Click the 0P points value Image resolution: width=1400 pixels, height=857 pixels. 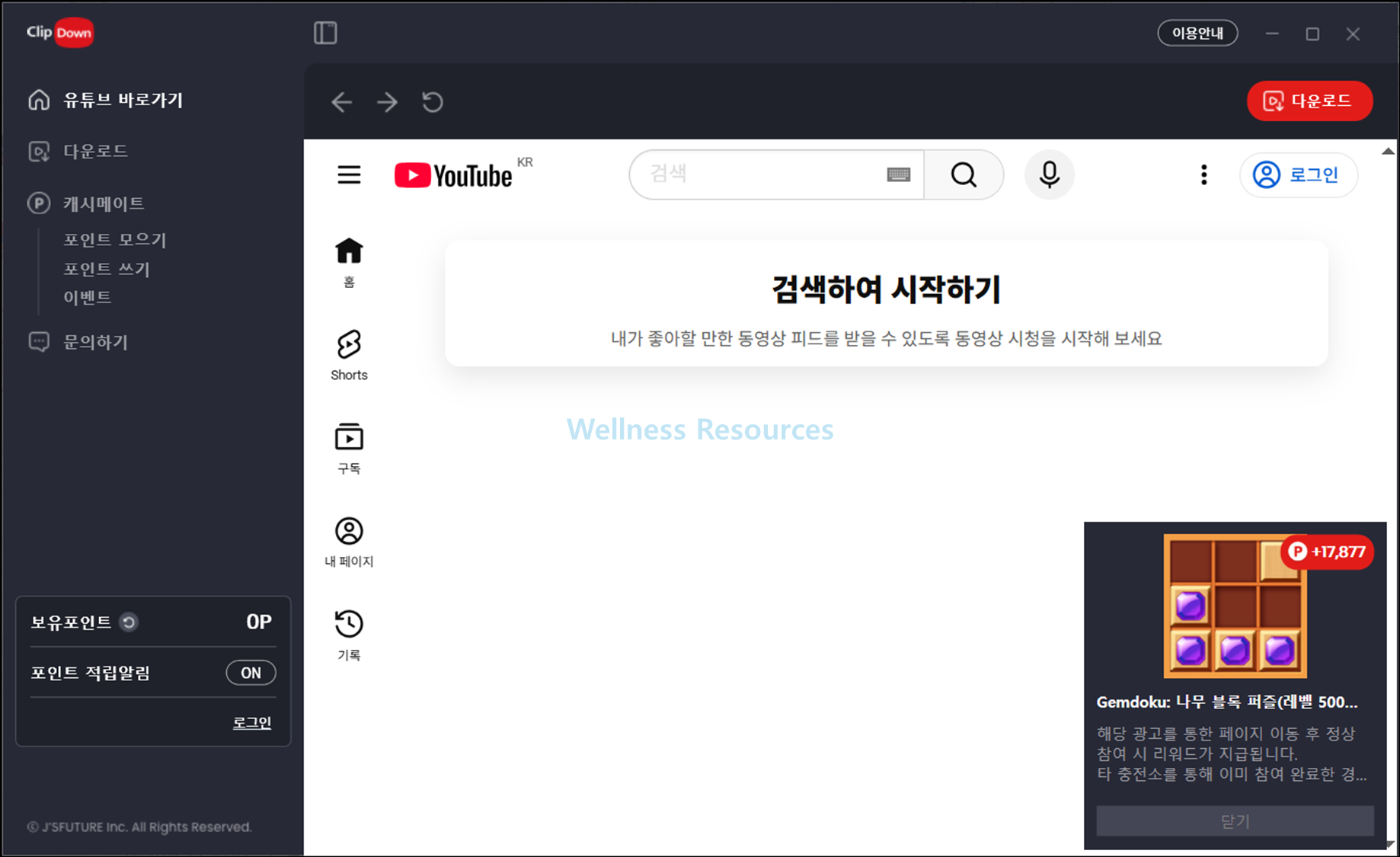[259, 622]
